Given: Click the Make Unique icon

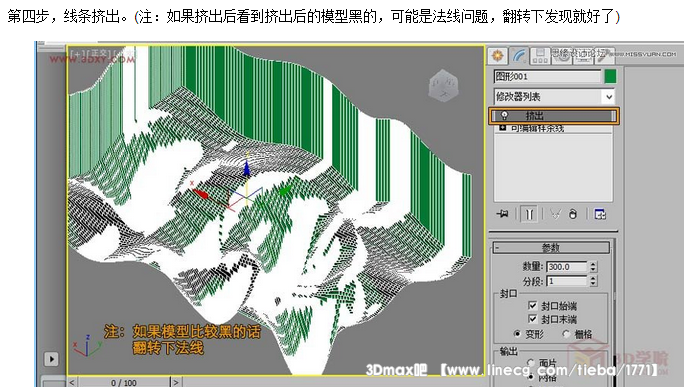Looking at the screenshot, I should click(x=555, y=214).
